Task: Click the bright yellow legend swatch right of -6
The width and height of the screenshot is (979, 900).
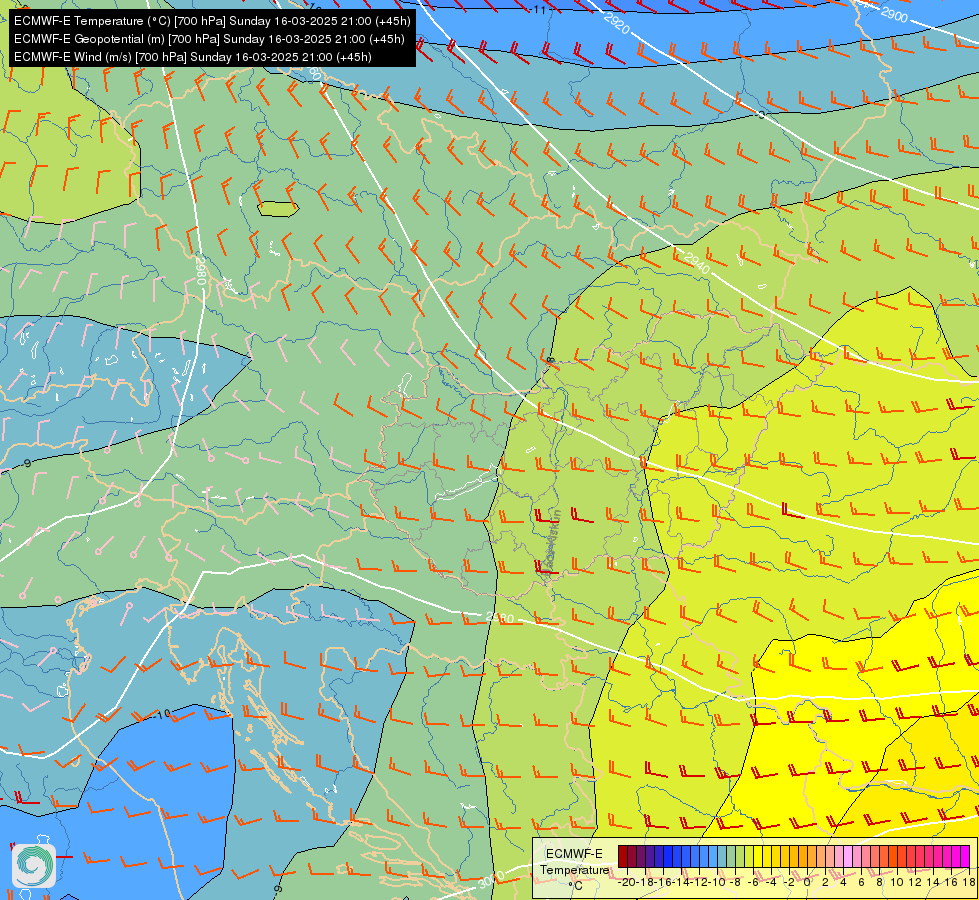Action: click(x=758, y=856)
